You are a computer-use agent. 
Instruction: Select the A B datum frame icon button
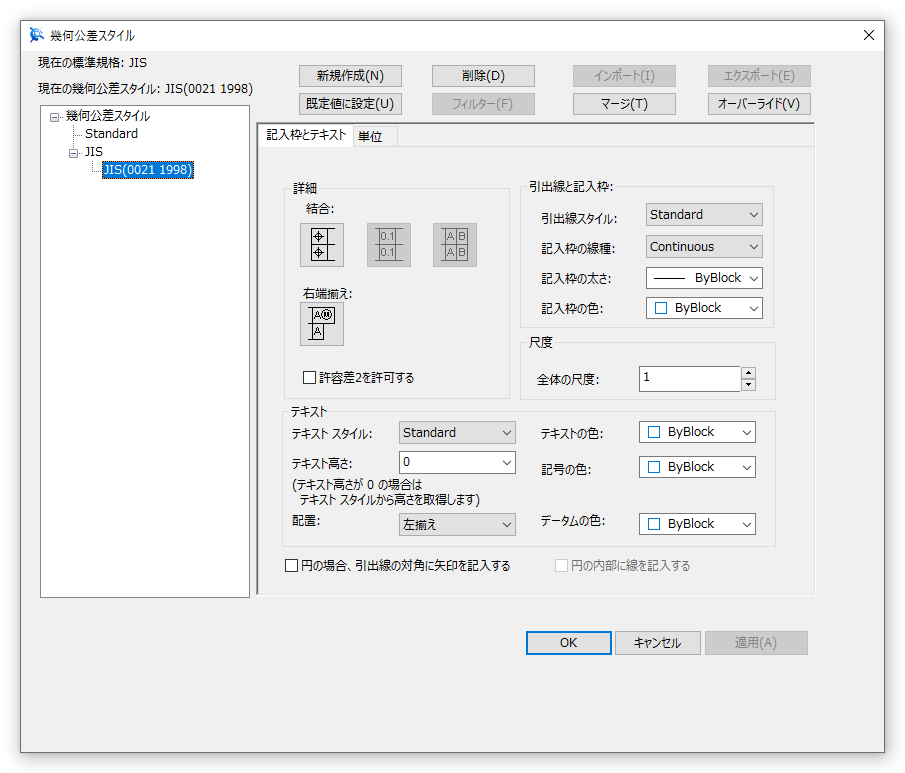click(x=455, y=244)
